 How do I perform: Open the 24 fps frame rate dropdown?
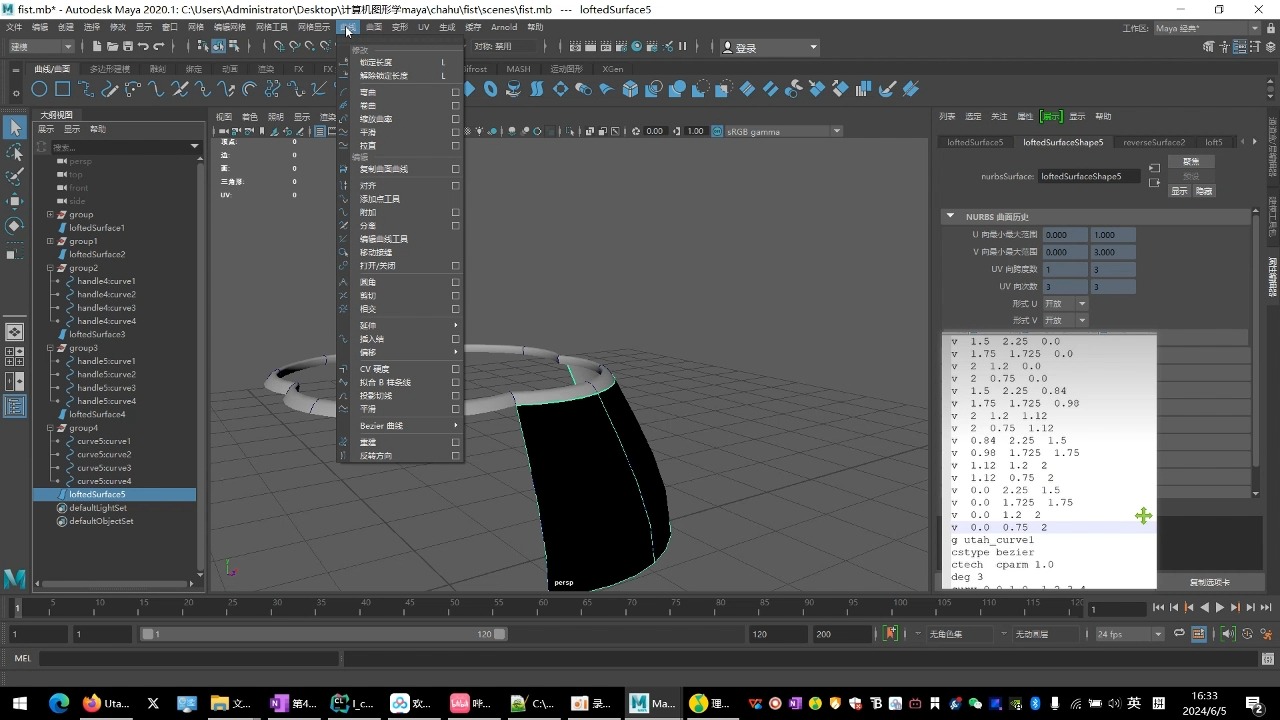1130,634
